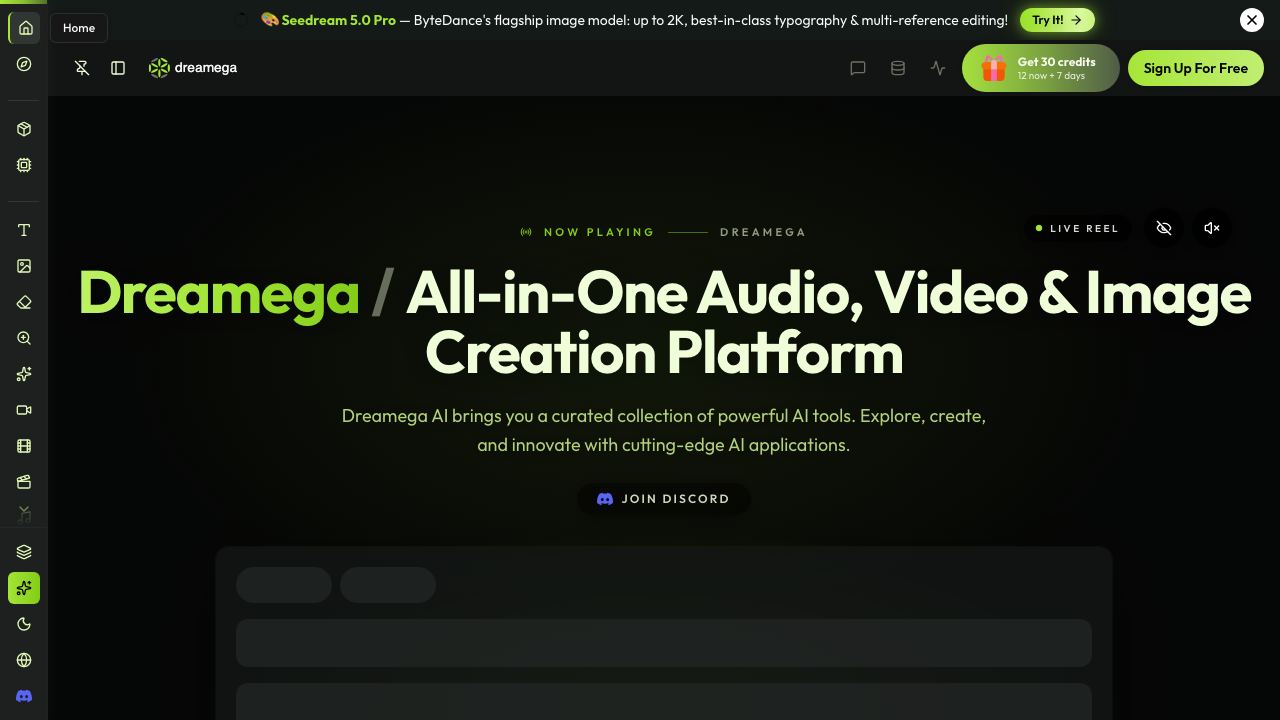Image resolution: width=1280 pixels, height=720 pixels.
Task: Click Seedream 5.0 Pro banner text
Action: [339, 20]
